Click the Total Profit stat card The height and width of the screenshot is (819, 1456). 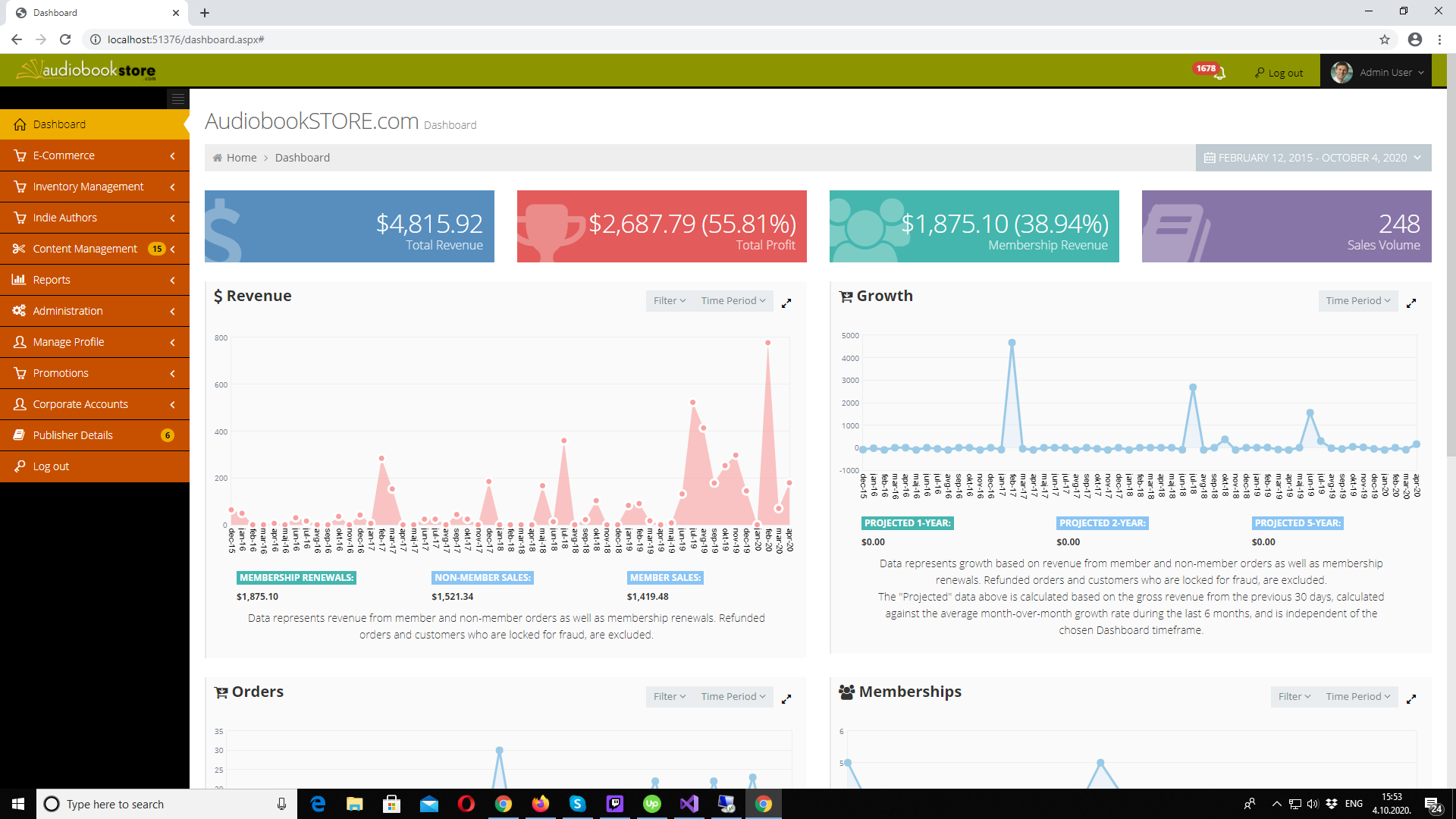[x=662, y=226]
